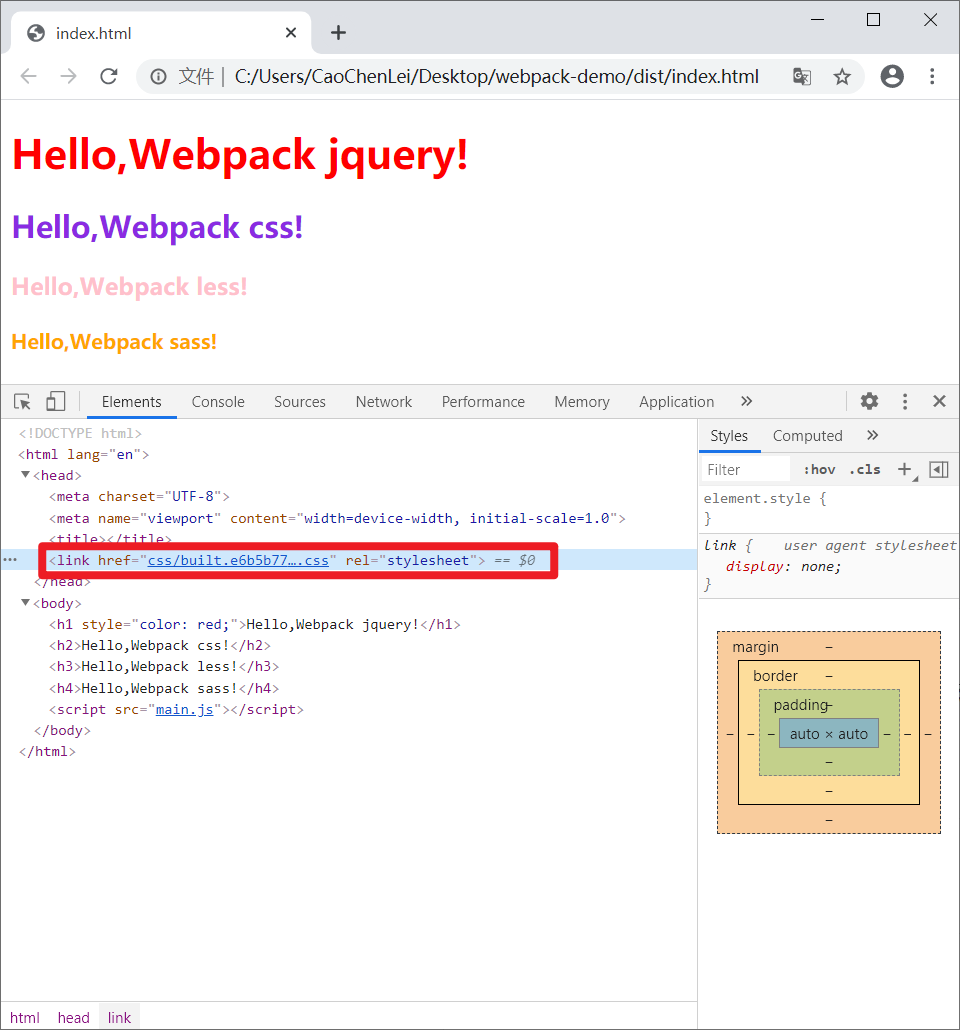Switch to the Elements tab
Image resolution: width=960 pixels, height=1030 pixels.
[x=131, y=402]
